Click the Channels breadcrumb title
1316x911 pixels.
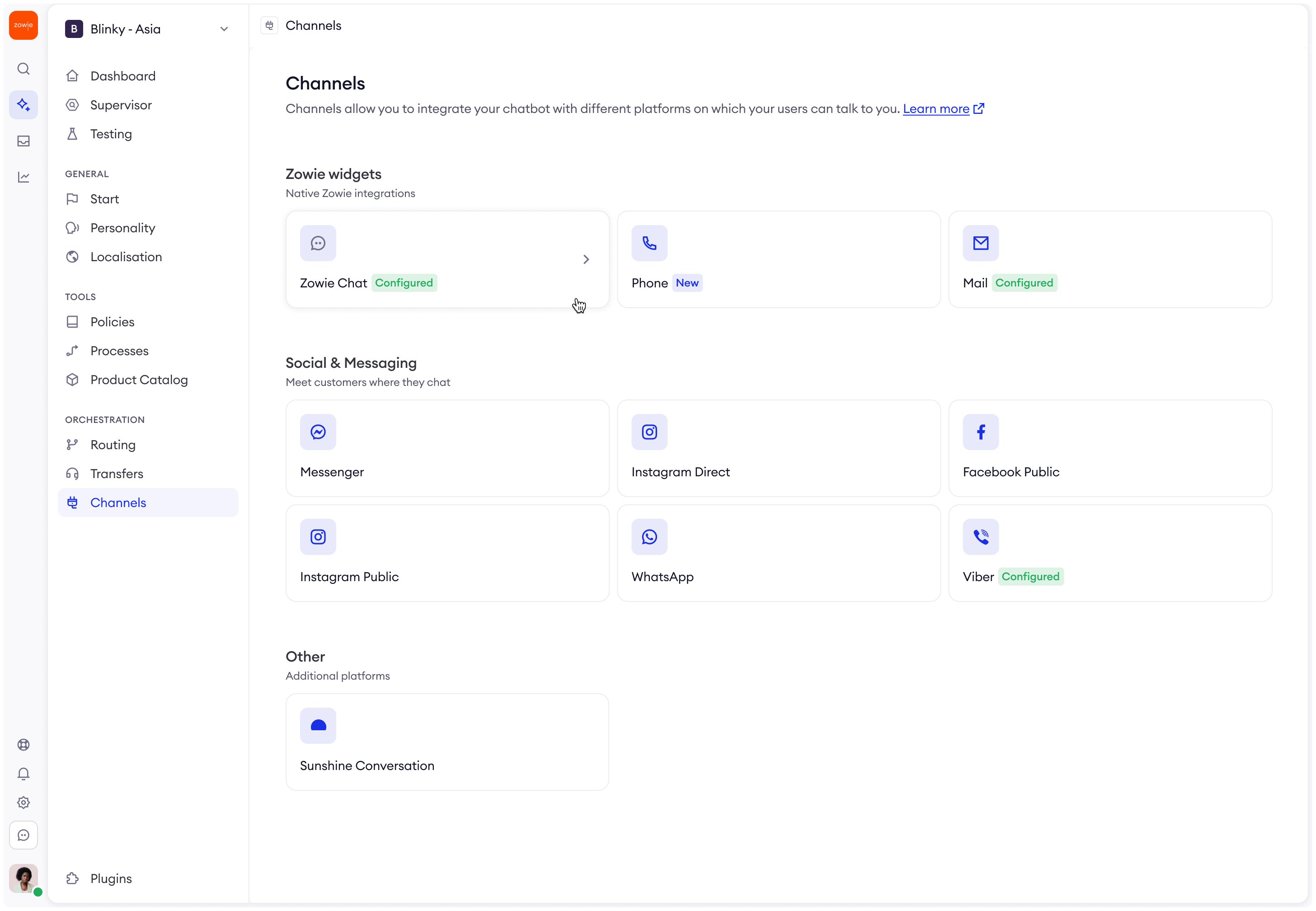pyautogui.click(x=313, y=26)
